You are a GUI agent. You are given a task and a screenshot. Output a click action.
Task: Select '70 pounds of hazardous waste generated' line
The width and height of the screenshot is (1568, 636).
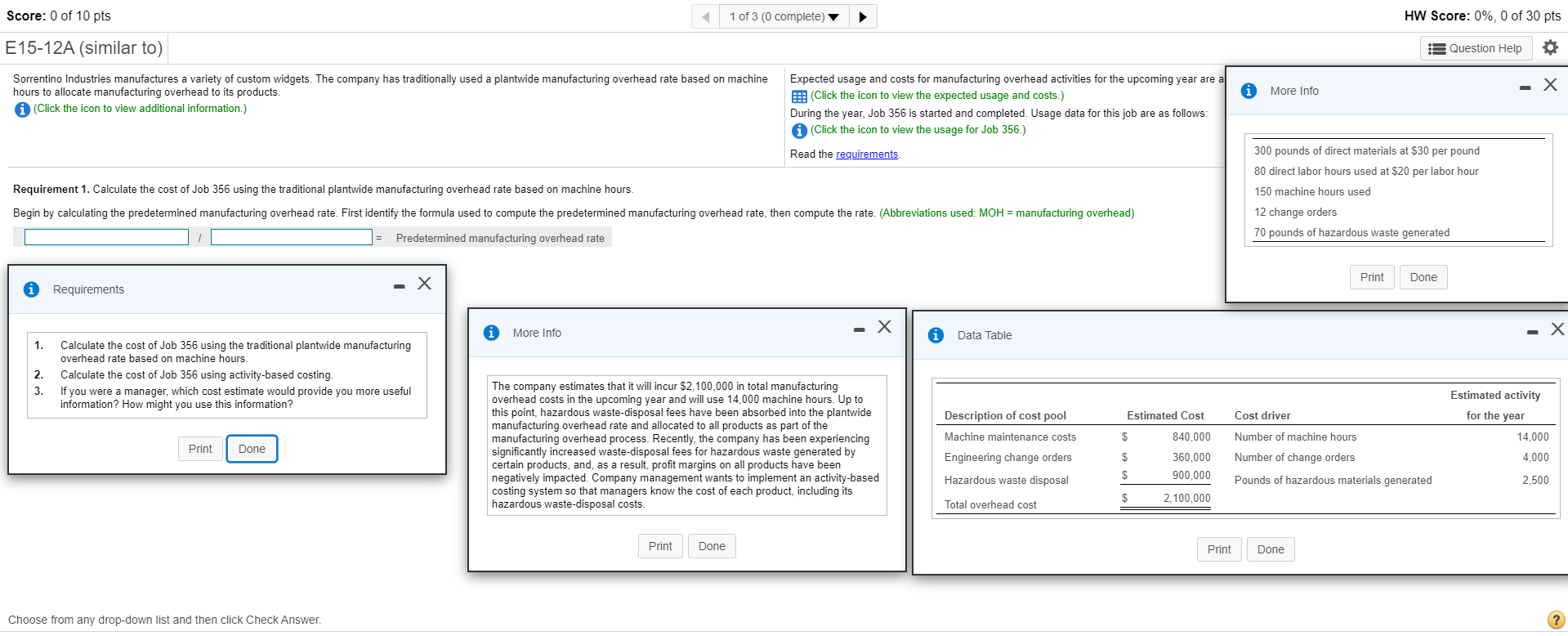[1351, 233]
